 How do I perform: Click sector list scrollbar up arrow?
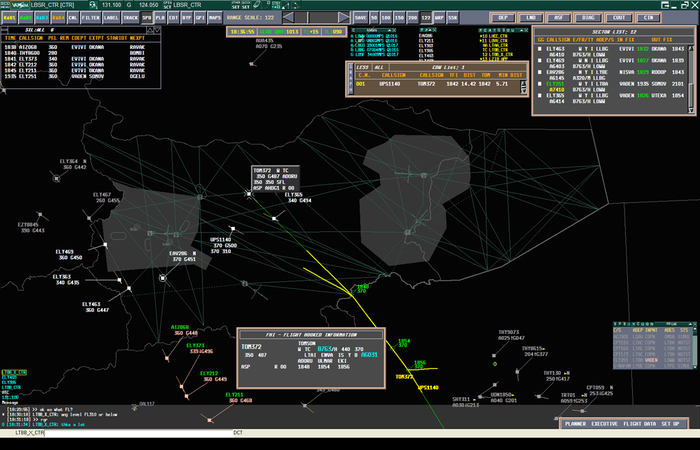tap(692, 48)
